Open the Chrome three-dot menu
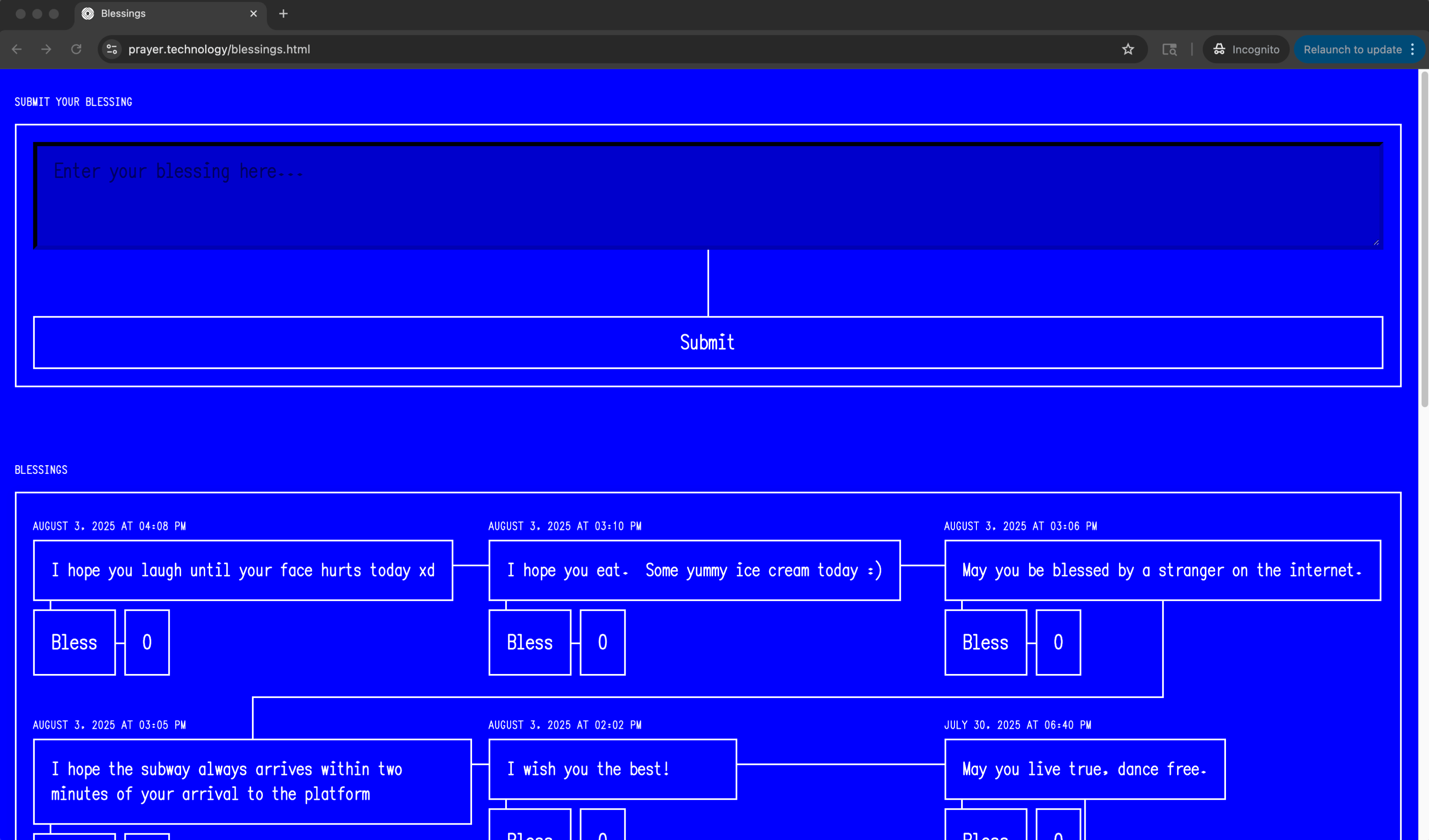Screen dimensions: 1429x840 click(x=1412, y=49)
